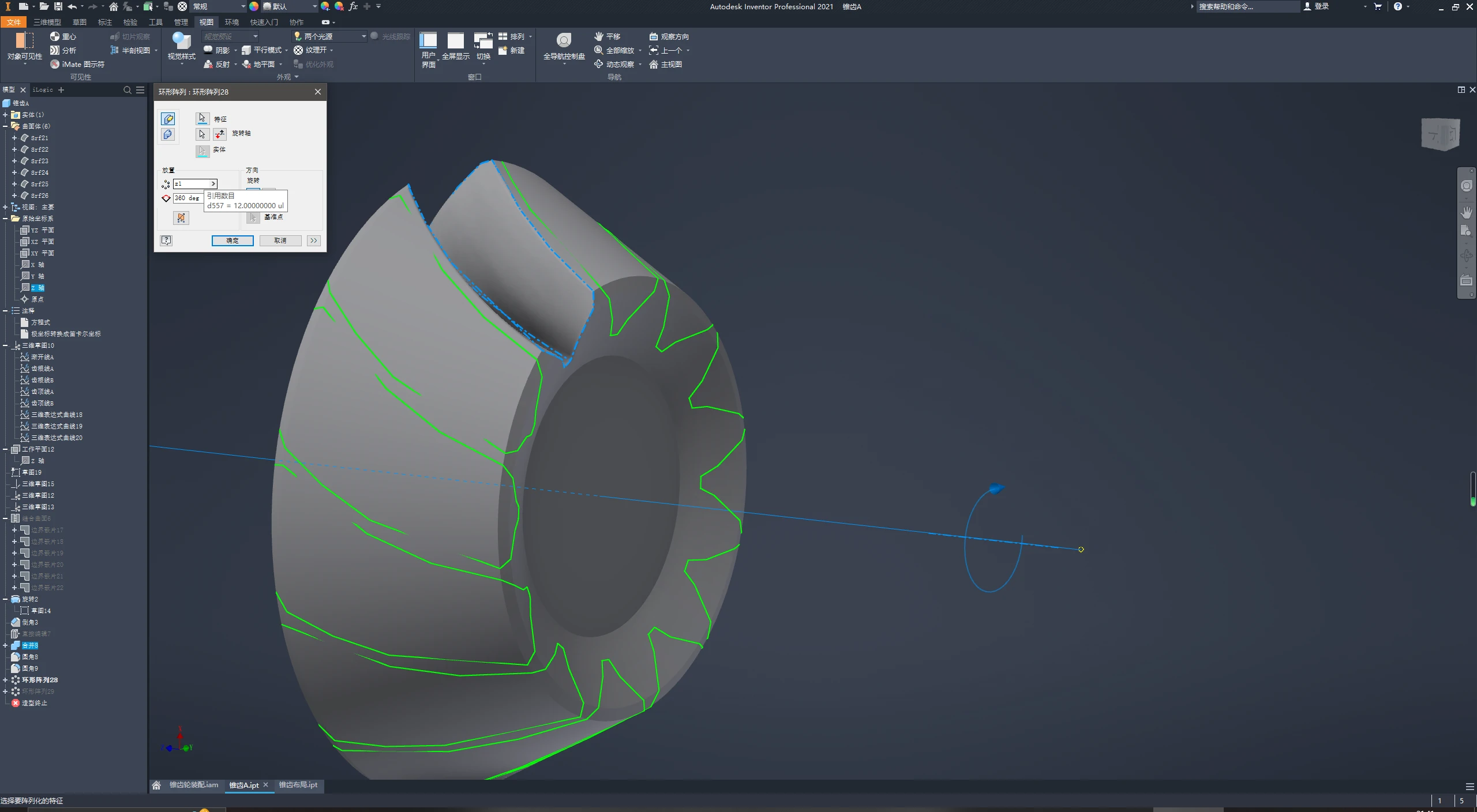This screenshot has width=1477, height=812.
Task: Click the ViewCube in the viewport corner
Action: coord(1441,134)
